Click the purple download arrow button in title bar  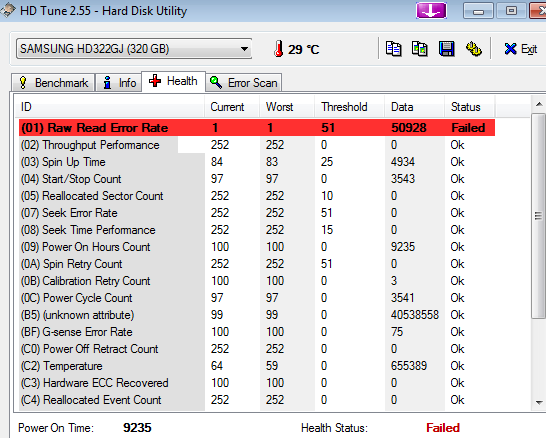[431, 10]
